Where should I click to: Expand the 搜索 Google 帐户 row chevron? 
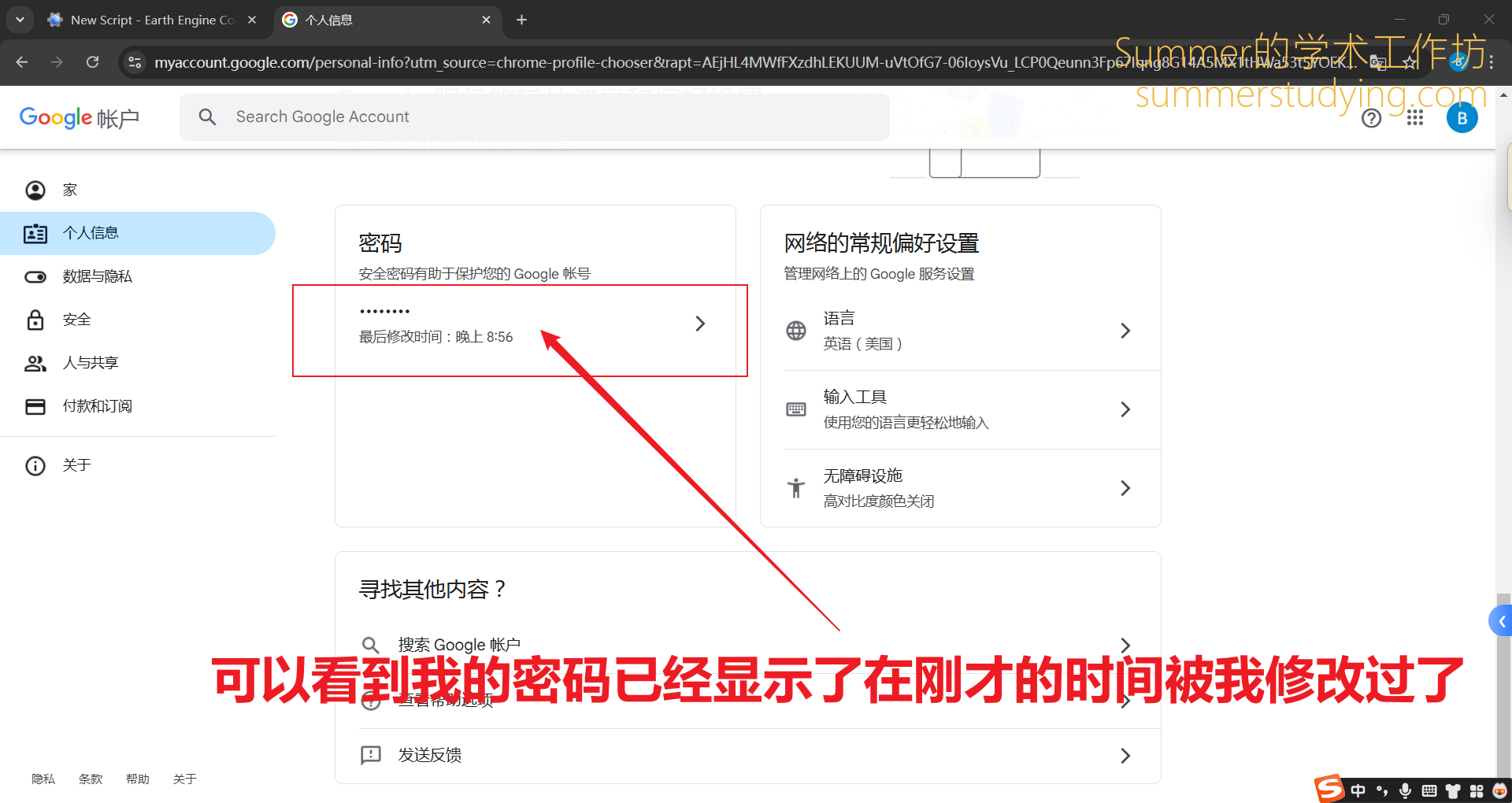[1125, 646]
